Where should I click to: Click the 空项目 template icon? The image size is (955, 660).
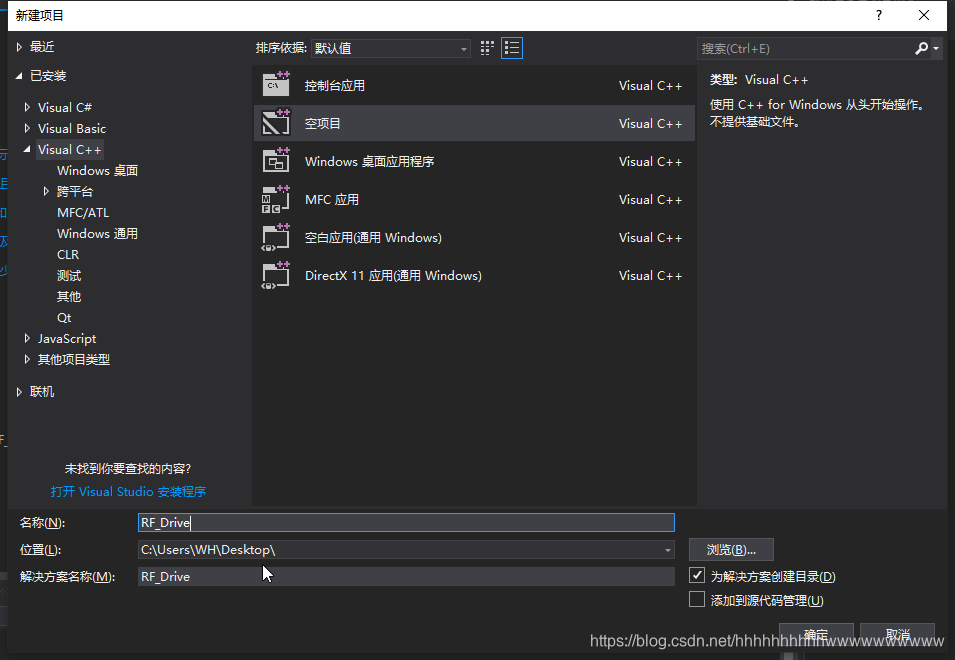click(x=276, y=122)
